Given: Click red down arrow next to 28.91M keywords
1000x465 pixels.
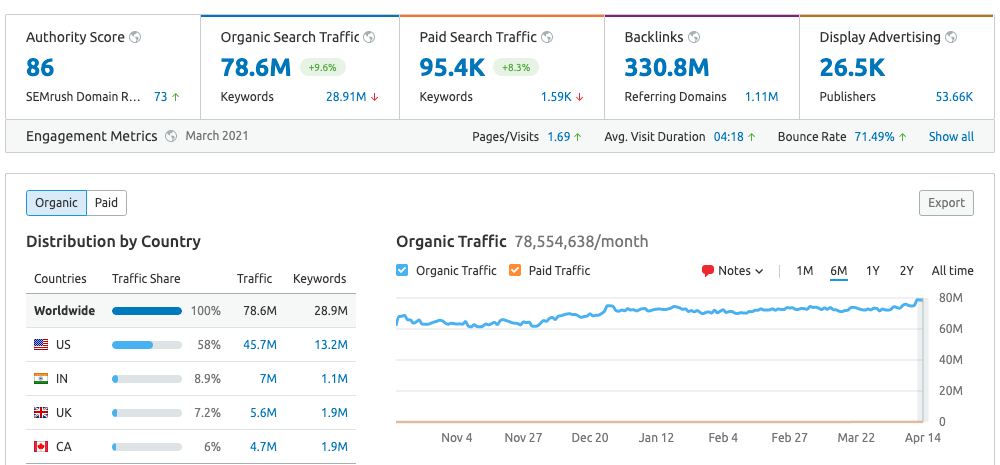Looking at the screenshot, I should click(x=375, y=97).
